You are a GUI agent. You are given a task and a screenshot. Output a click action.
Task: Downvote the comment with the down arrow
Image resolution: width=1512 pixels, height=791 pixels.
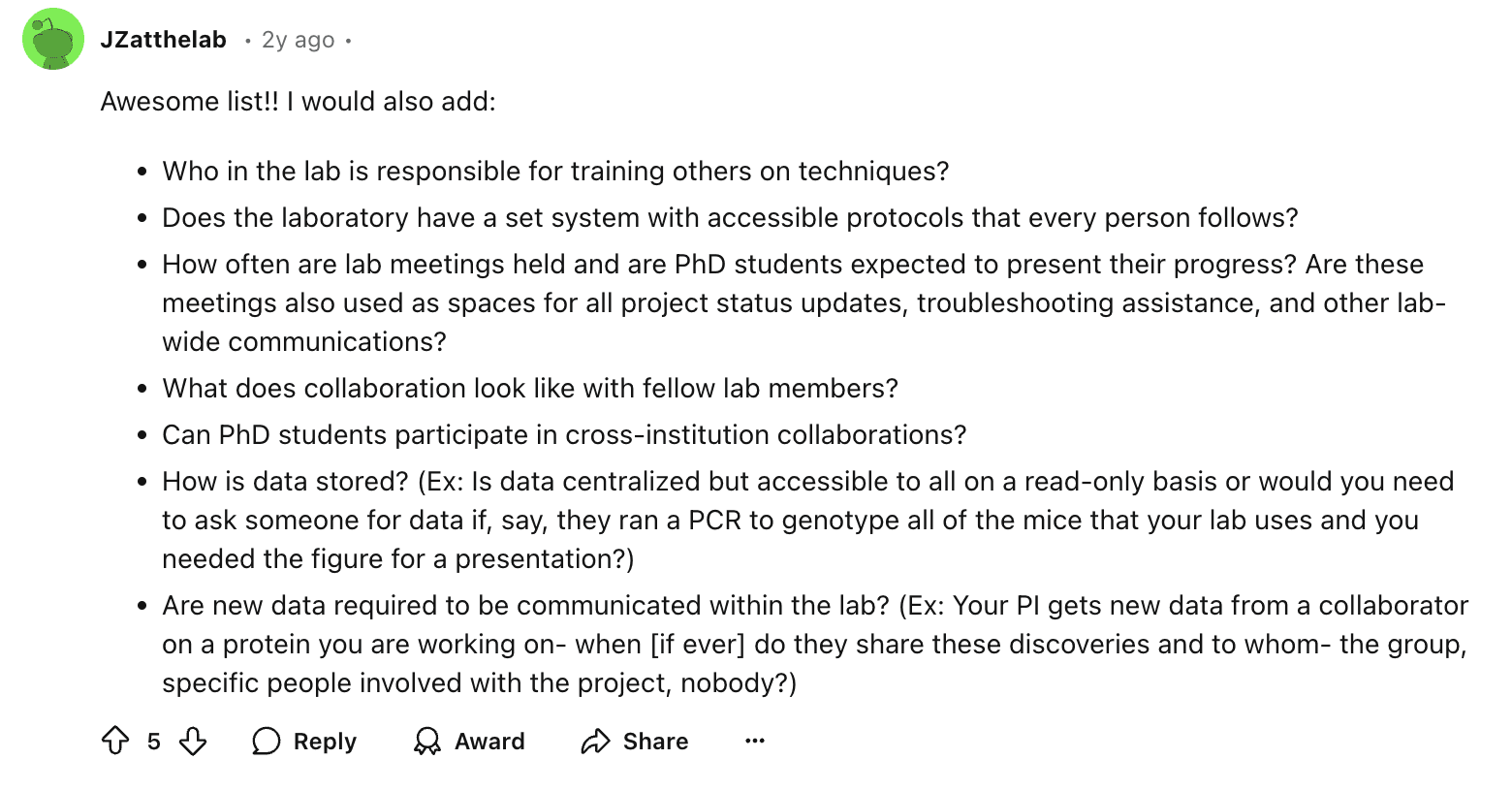(x=193, y=742)
